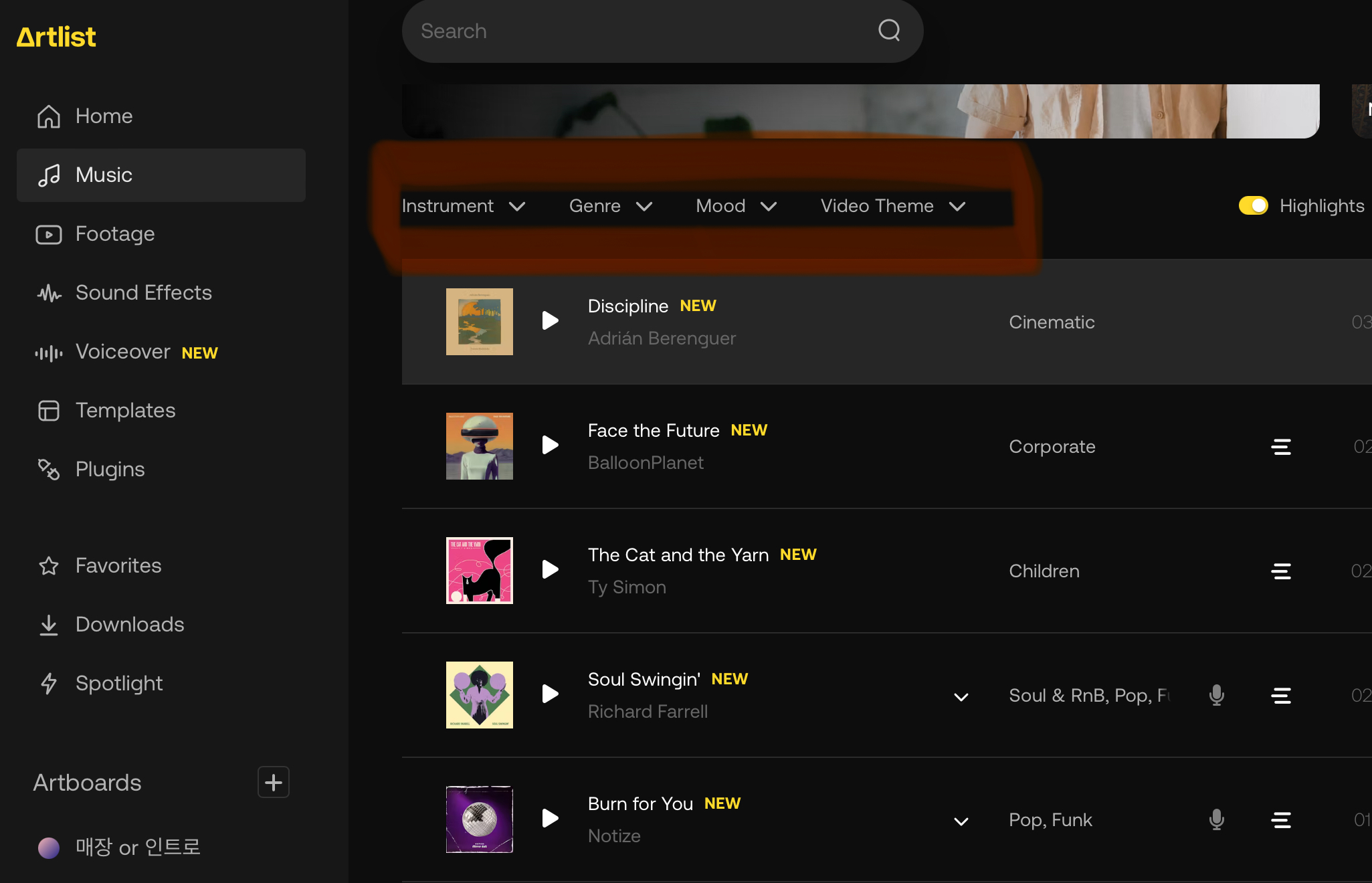The height and width of the screenshot is (883, 1372).
Task: Play the track Burn for You
Action: coord(550,818)
